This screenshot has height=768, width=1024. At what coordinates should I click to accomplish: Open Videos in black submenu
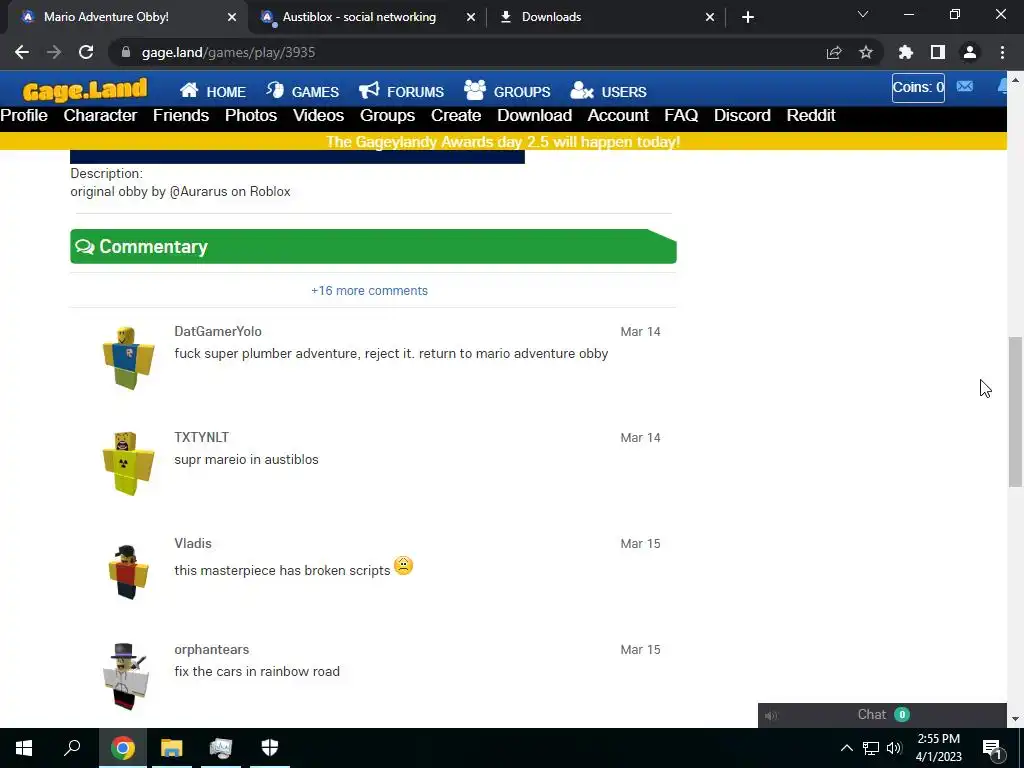(x=318, y=116)
